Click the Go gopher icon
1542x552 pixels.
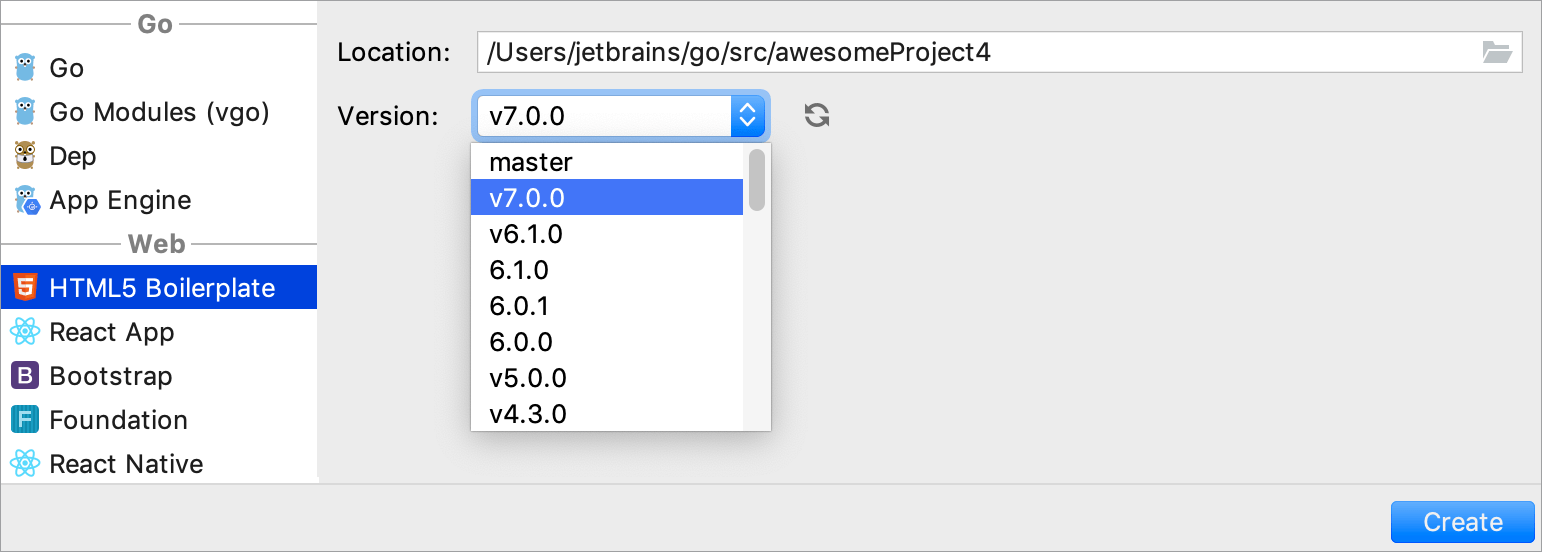(x=25, y=68)
